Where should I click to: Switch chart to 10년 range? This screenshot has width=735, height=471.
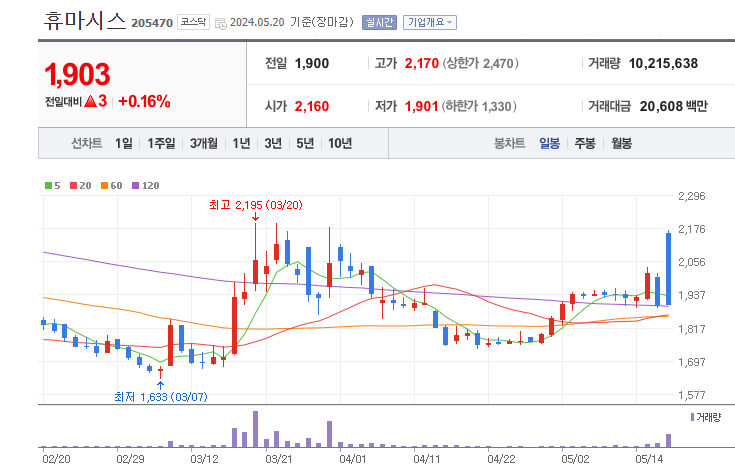(x=340, y=143)
